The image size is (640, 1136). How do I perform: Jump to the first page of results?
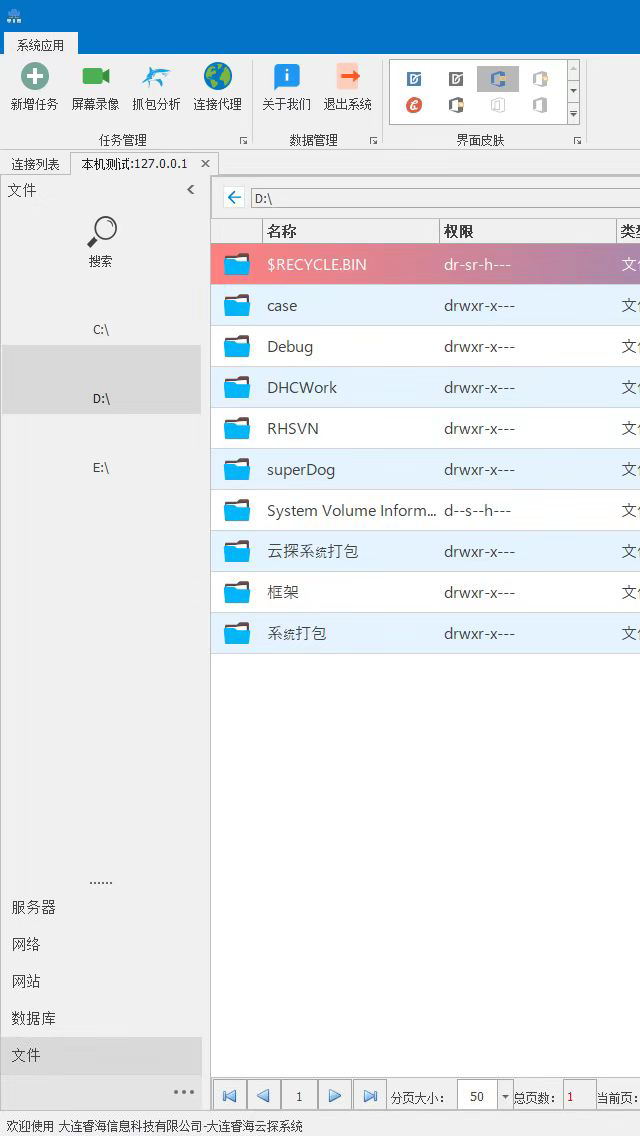pyautogui.click(x=229, y=1096)
